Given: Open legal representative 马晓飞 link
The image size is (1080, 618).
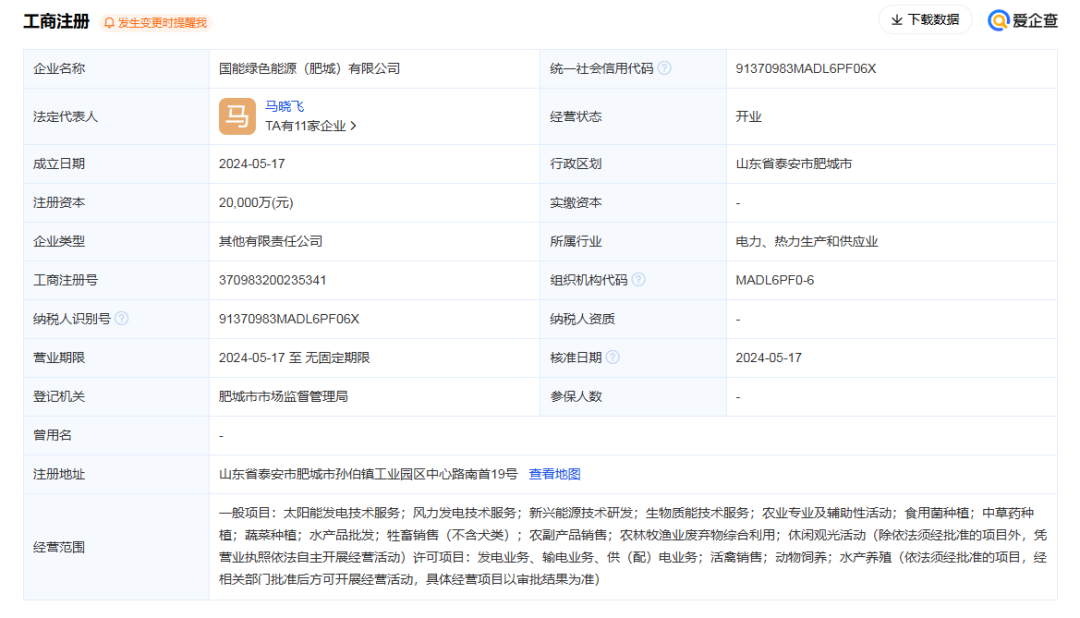Looking at the screenshot, I should pos(285,106).
